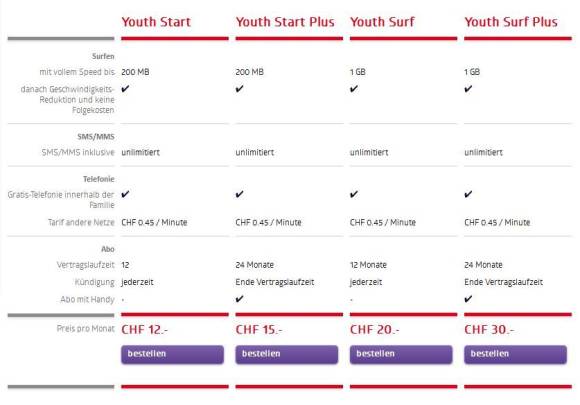Click Youth Surf speed-reduction checkmark

(x=354, y=89)
